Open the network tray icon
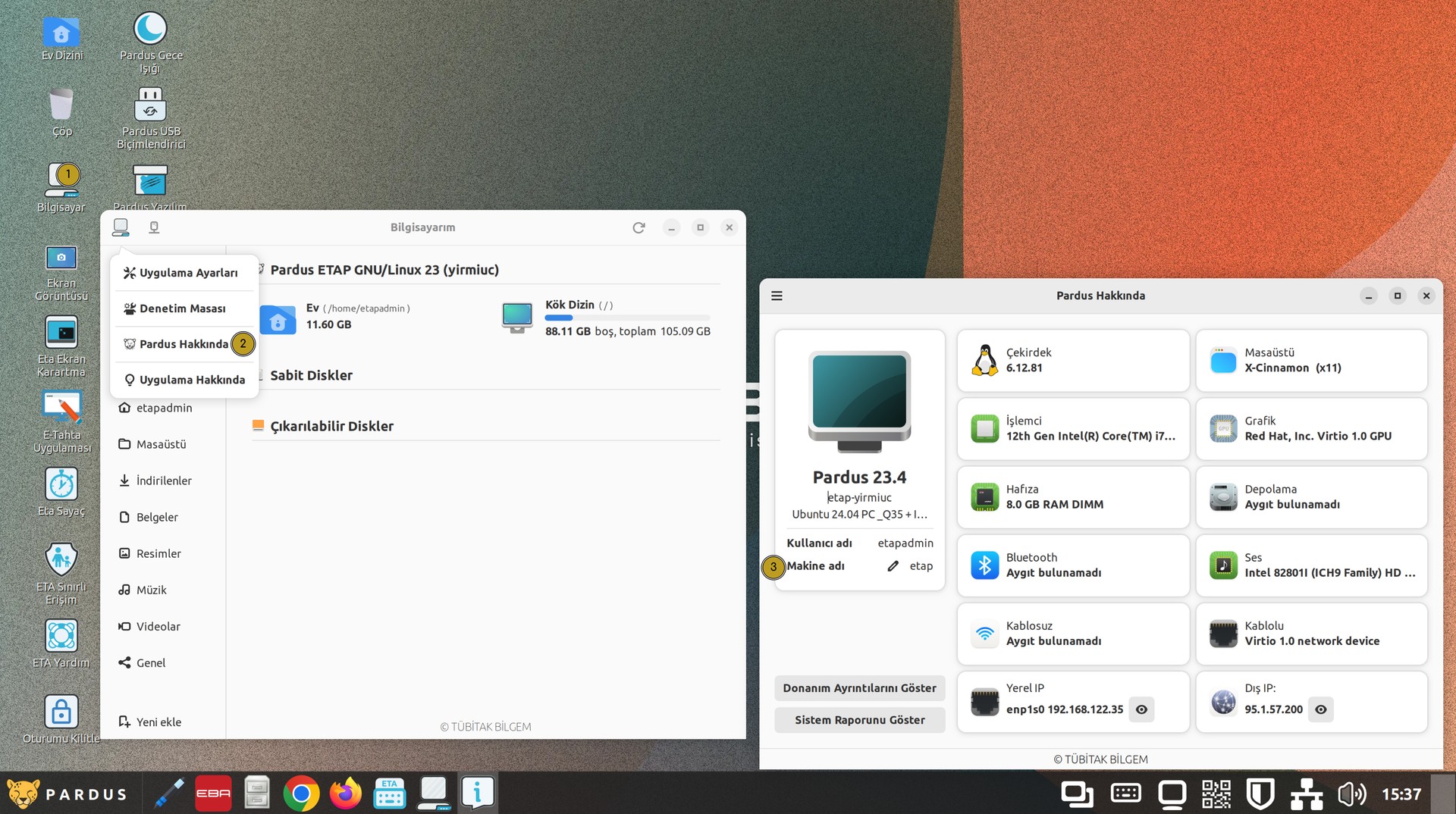Screen dimensions: 1456x814 (1307, 794)
